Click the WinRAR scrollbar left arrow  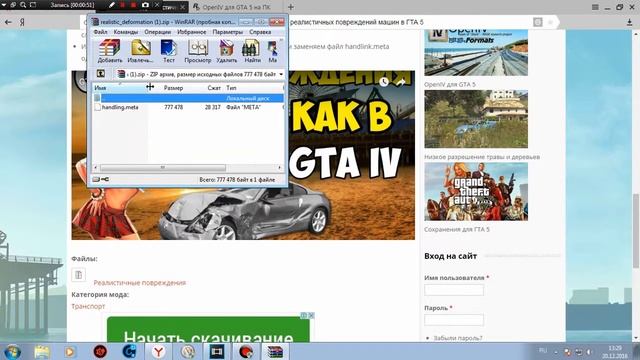click(96, 168)
